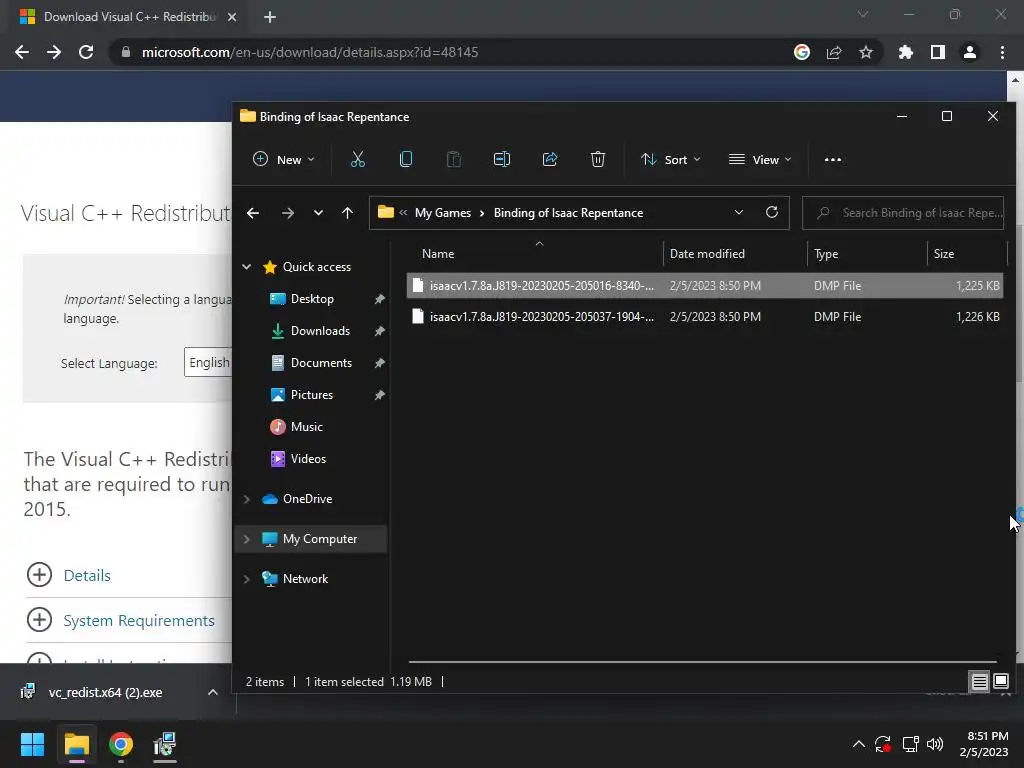Open Desktop in Quick access
Viewport: 1024px width, 768px height.
pos(312,298)
